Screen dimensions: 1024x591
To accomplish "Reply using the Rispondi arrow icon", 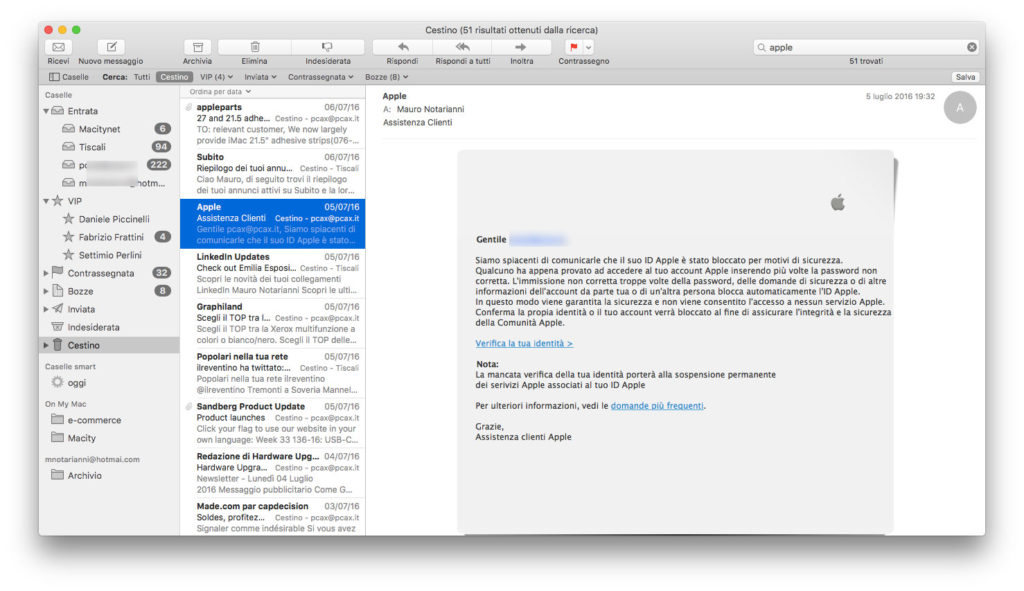I will 403,47.
